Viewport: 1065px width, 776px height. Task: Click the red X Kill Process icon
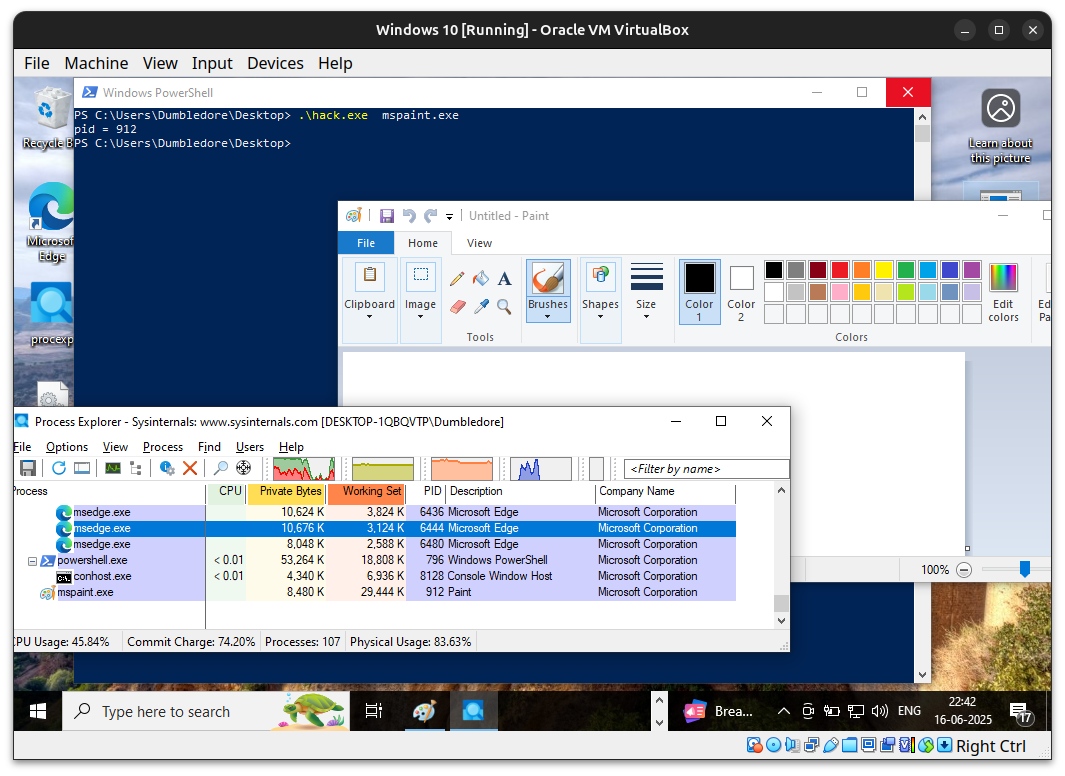pyautogui.click(x=190, y=468)
